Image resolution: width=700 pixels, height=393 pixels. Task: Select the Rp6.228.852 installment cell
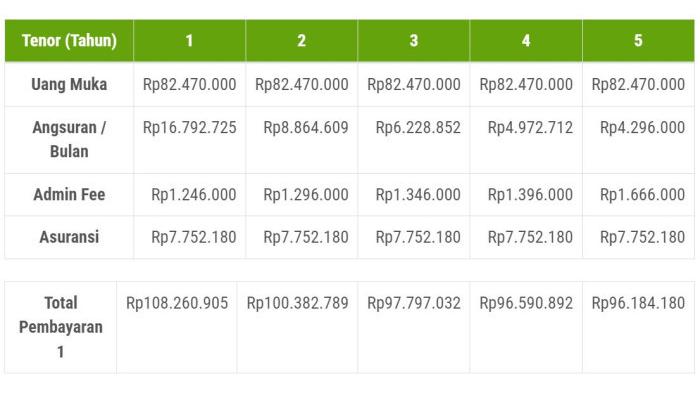pyautogui.click(x=414, y=140)
